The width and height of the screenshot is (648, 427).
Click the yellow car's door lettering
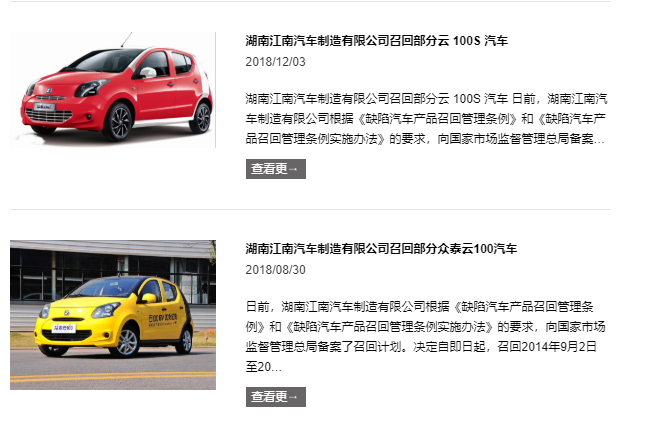162,320
